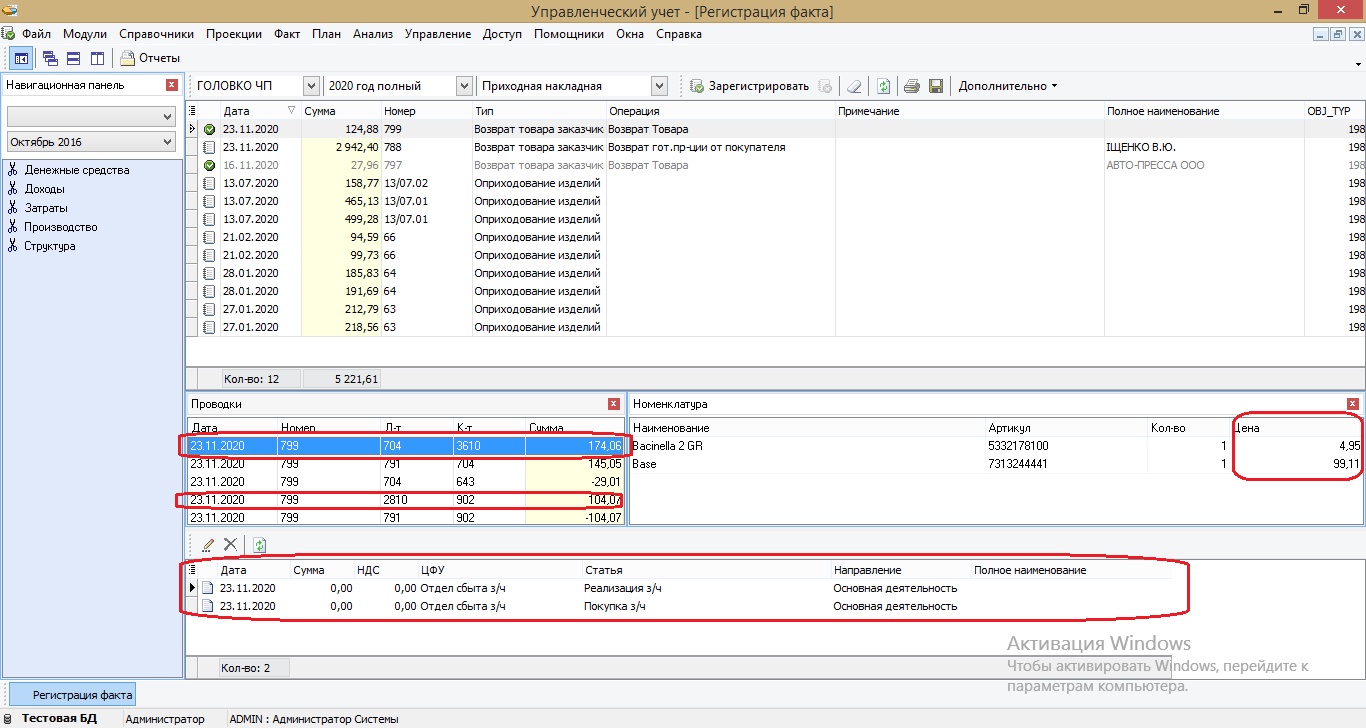Open the 2020 год полный period dropdown
This screenshot has width=1366, height=728.
(464, 86)
